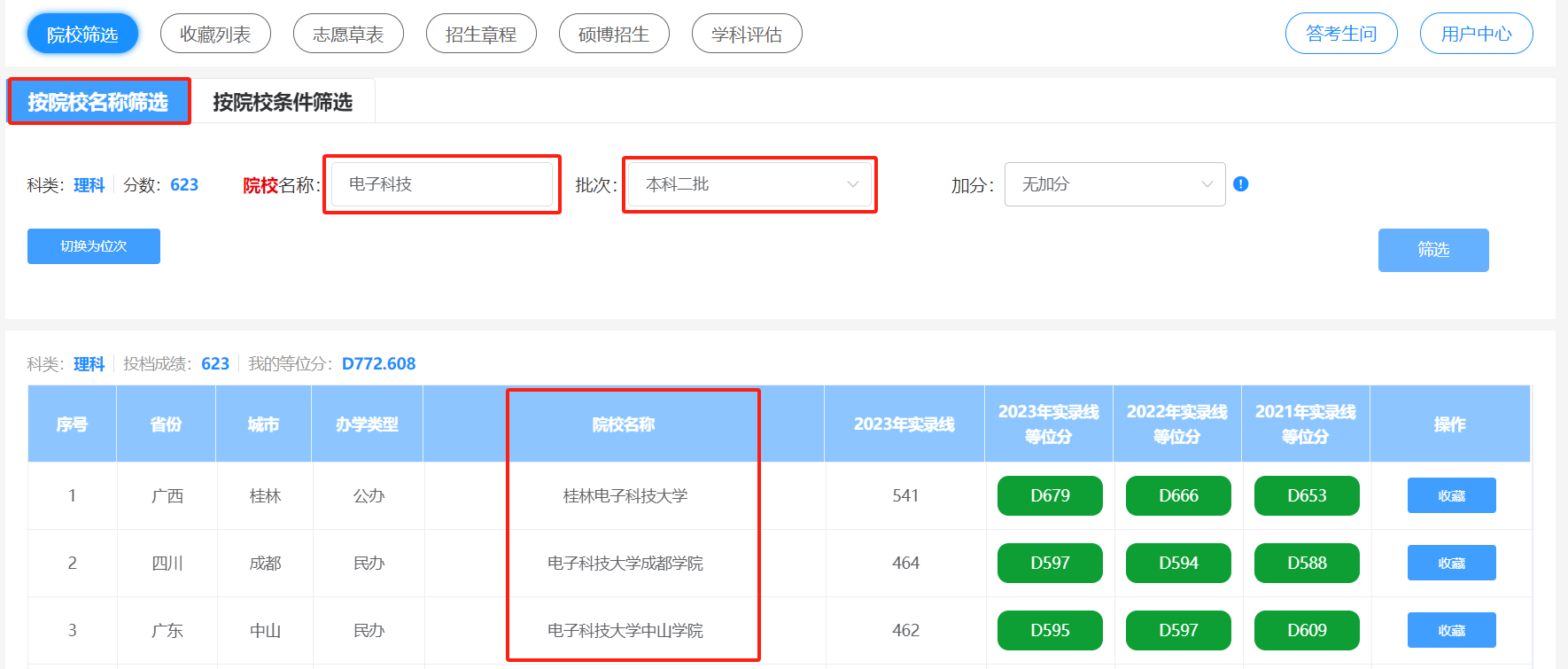
Task: Open the 收藏列表 tab
Action: point(215,34)
